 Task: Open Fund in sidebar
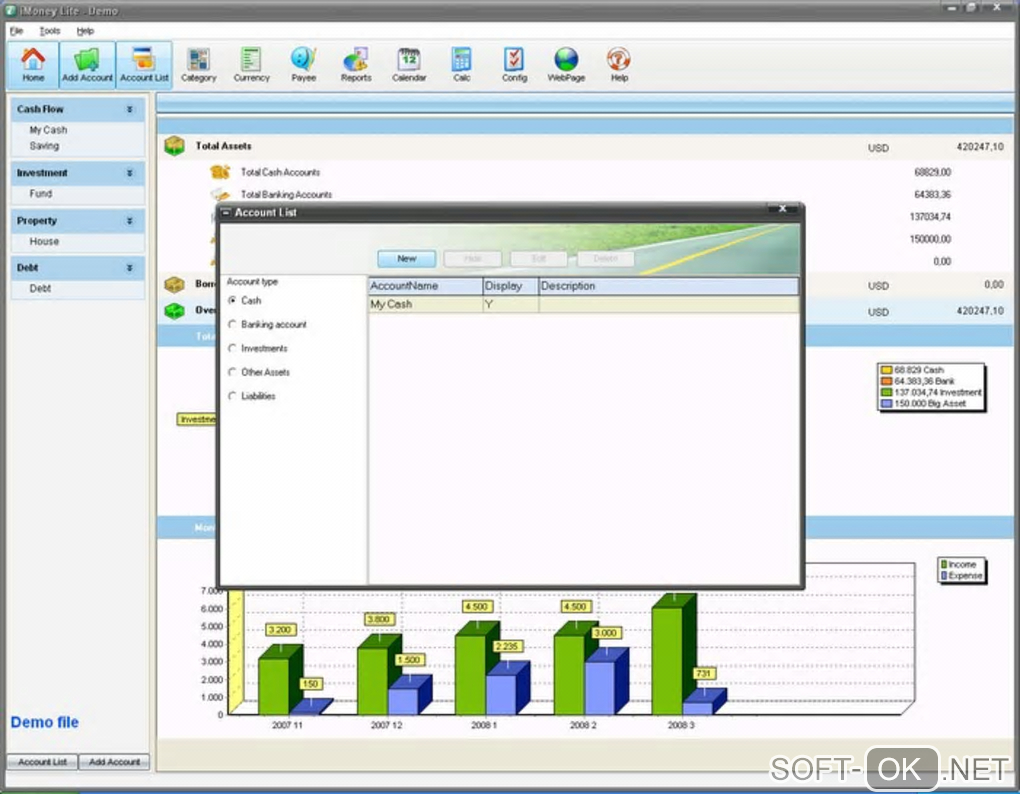click(x=40, y=194)
